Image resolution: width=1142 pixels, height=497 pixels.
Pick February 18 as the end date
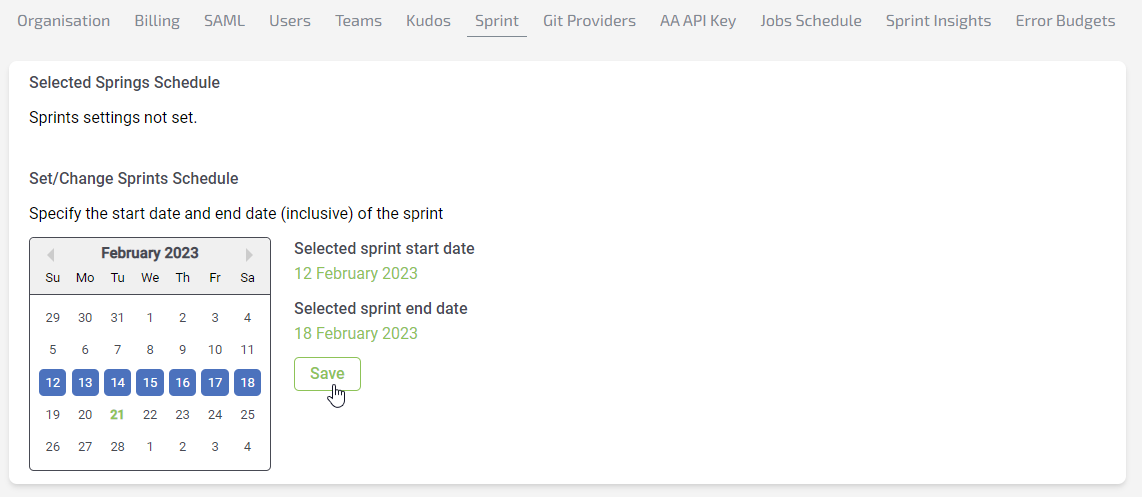point(247,382)
